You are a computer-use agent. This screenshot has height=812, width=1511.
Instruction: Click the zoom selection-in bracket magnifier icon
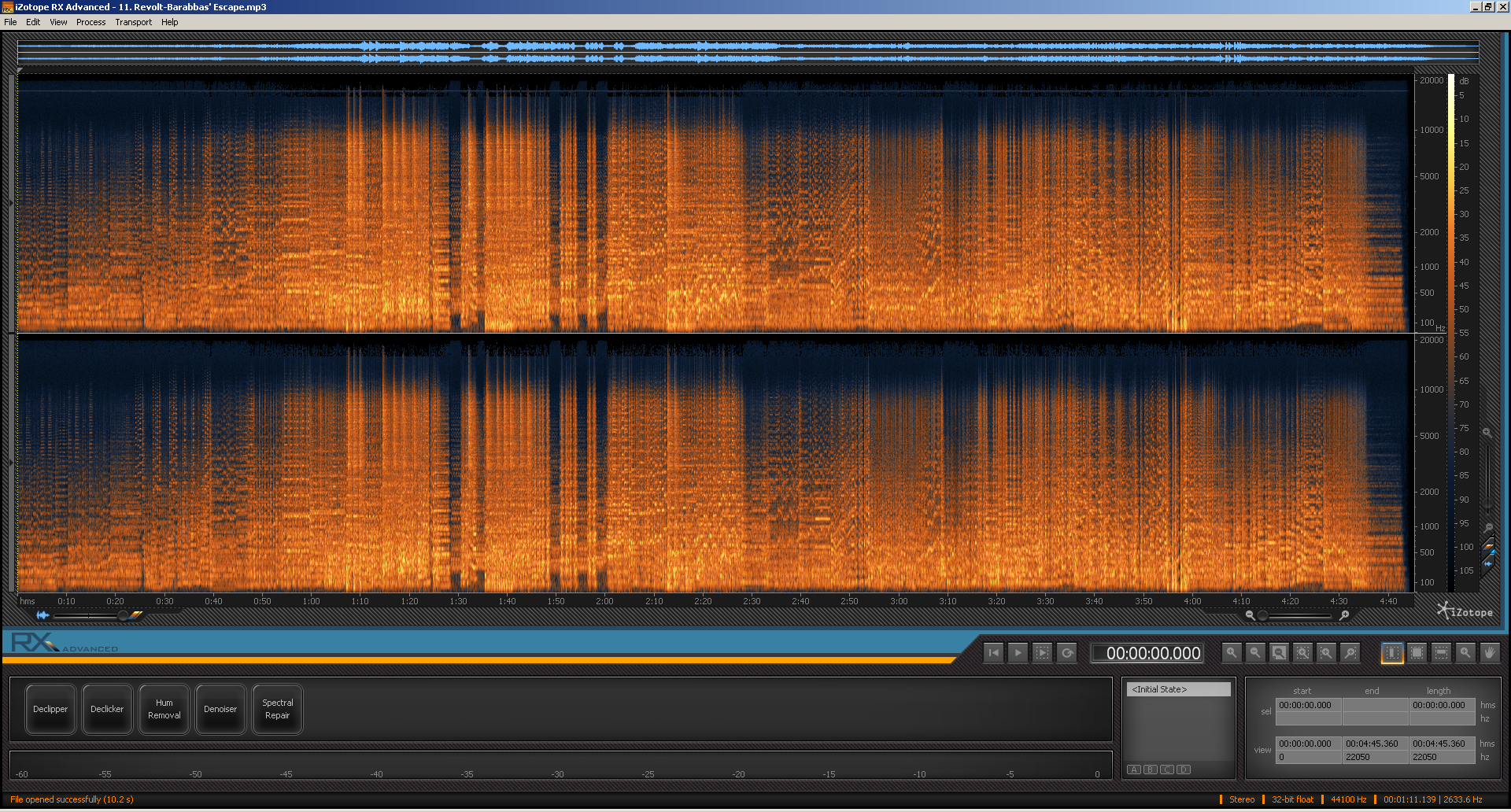[1327, 652]
